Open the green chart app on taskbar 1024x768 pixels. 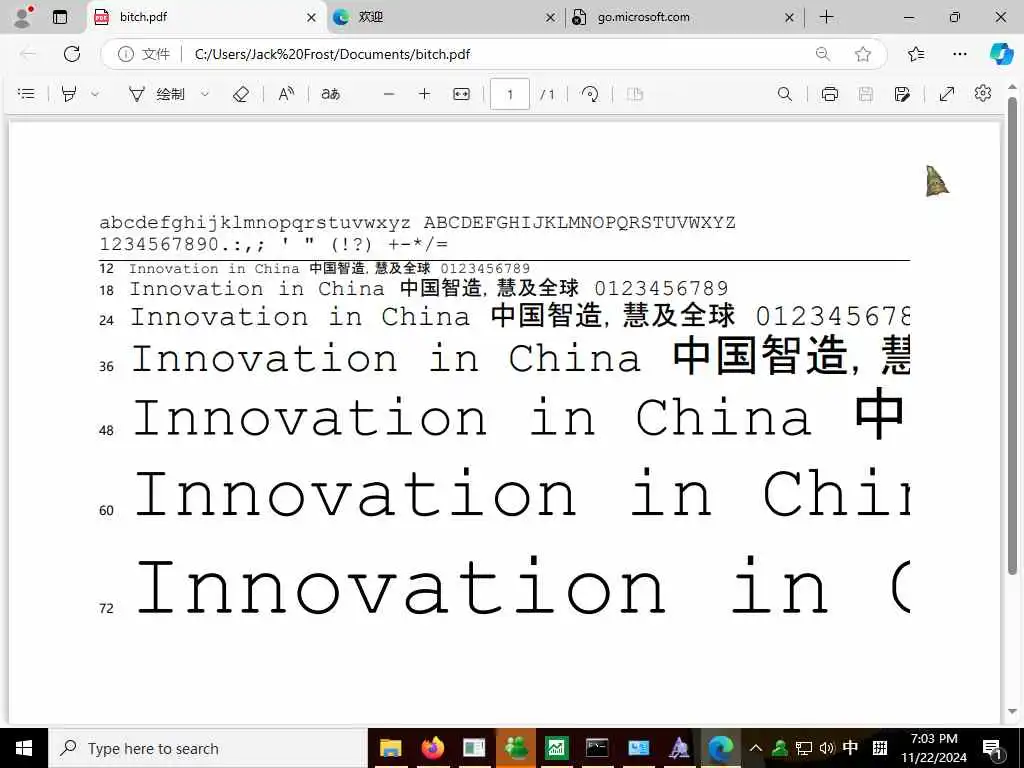point(556,748)
